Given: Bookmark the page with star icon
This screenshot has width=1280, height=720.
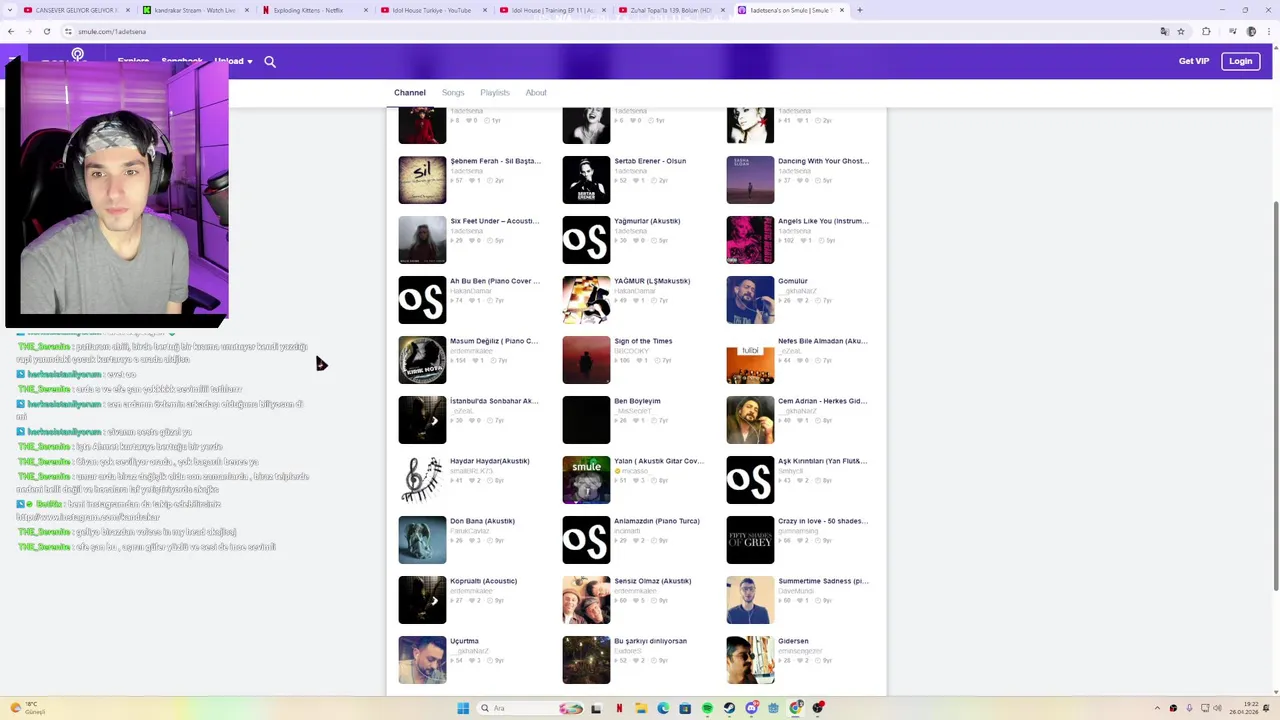Looking at the screenshot, I should point(1181,31).
